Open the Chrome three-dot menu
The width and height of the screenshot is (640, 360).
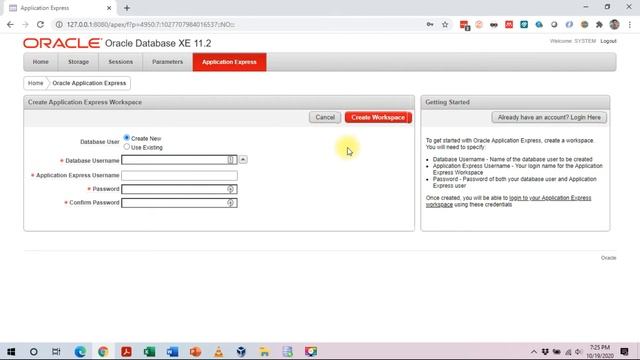(630, 24)
